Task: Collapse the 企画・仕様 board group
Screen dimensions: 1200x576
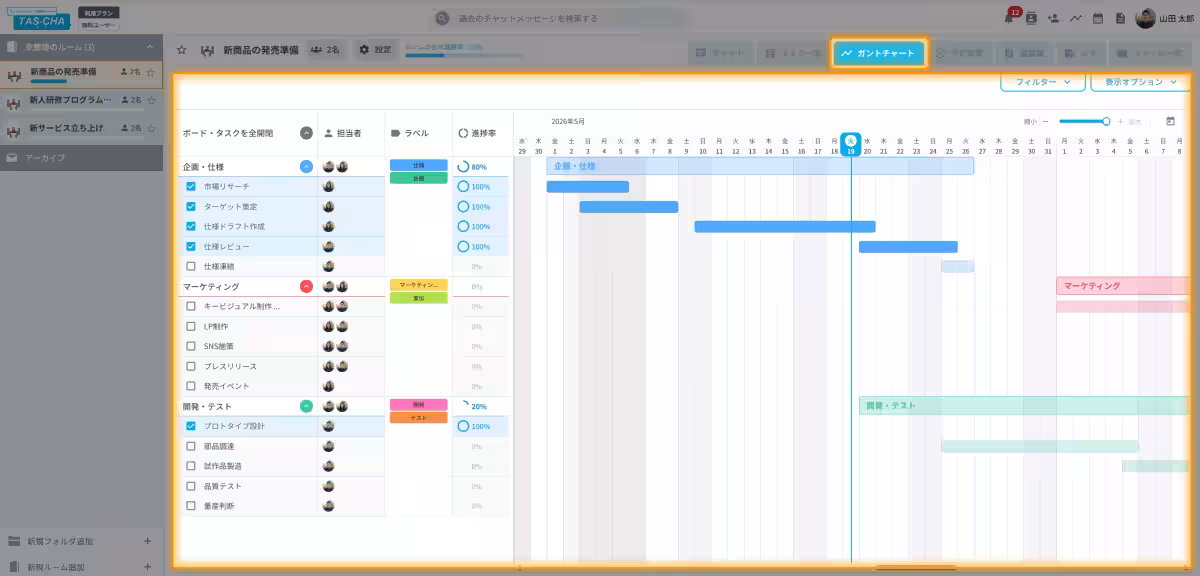Action: pos(306,167)
